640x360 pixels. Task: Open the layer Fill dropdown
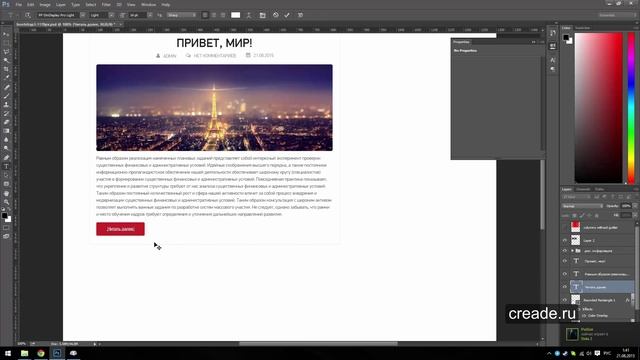pyautogui.click(x=635, y=215)
